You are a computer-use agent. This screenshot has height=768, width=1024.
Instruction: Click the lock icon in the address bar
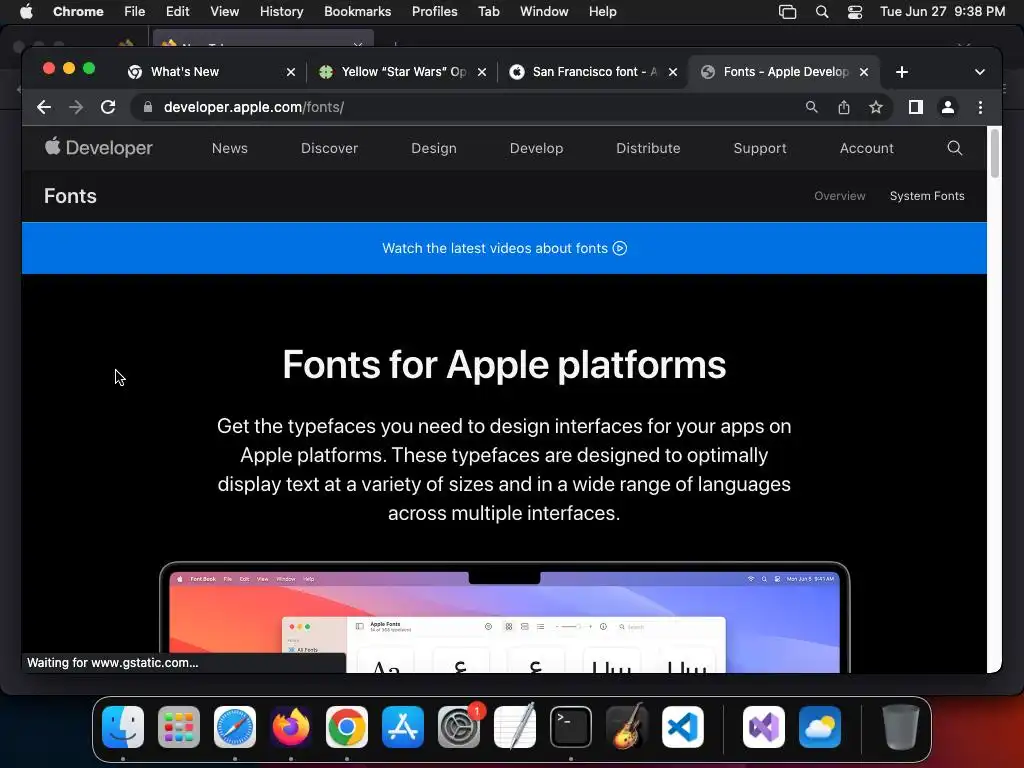coord(148,107)
